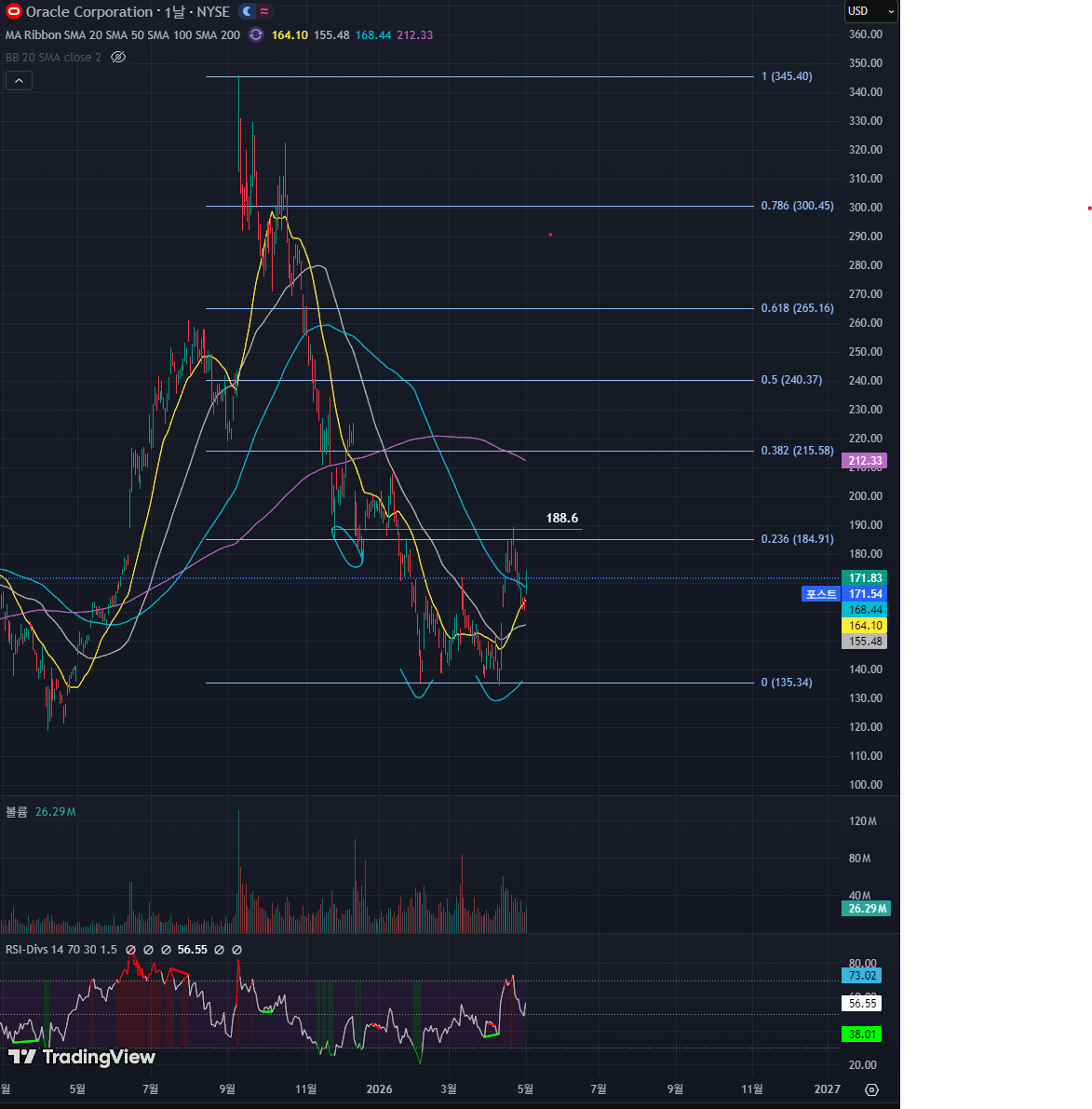Click the 360.00 price scale label
1092x1109 pixels.
pos(865,34)
